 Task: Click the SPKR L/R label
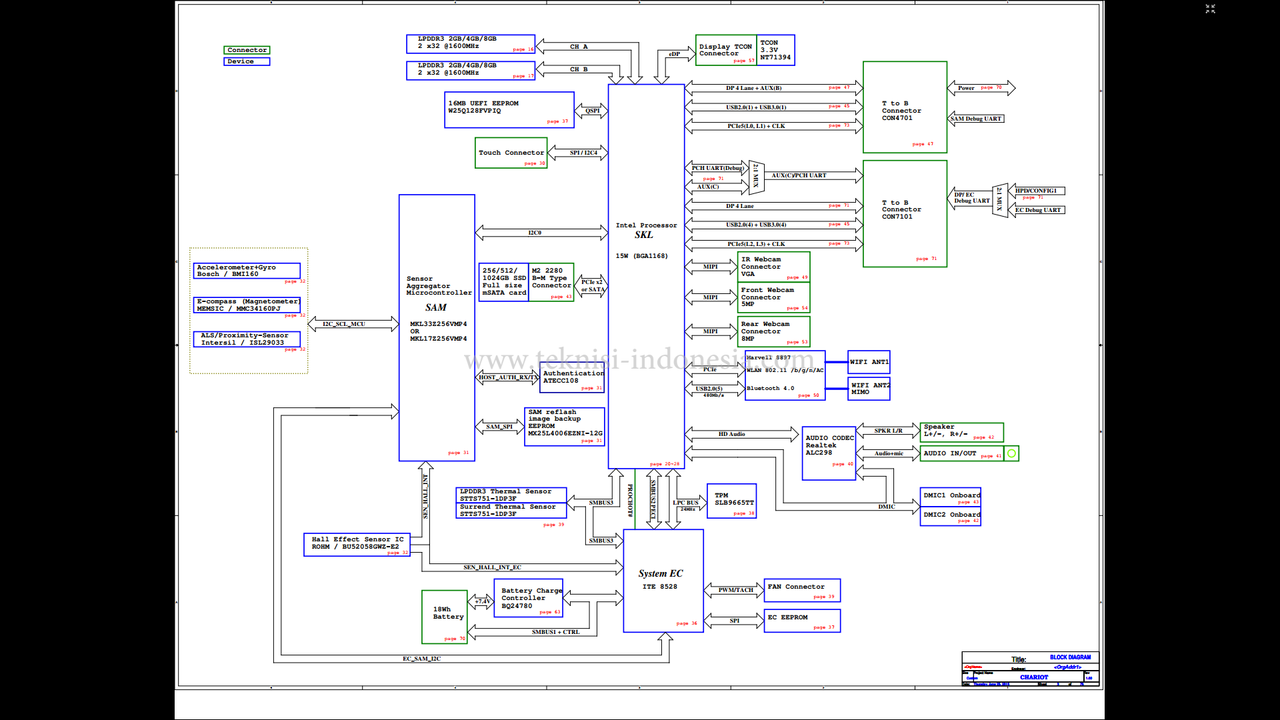pyautogui.click(x=889, y=431)
